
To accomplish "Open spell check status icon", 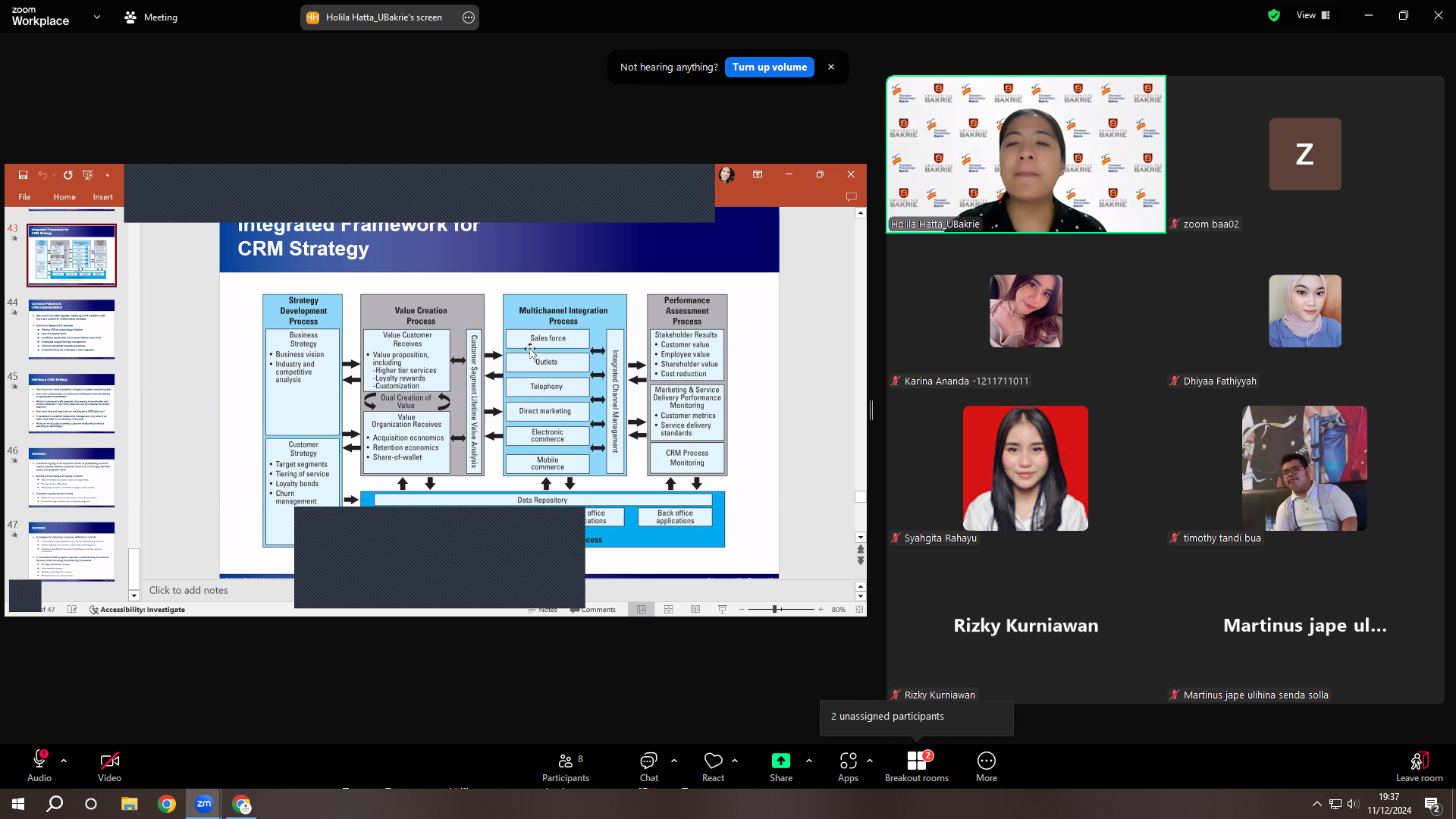I will [72, 610].
